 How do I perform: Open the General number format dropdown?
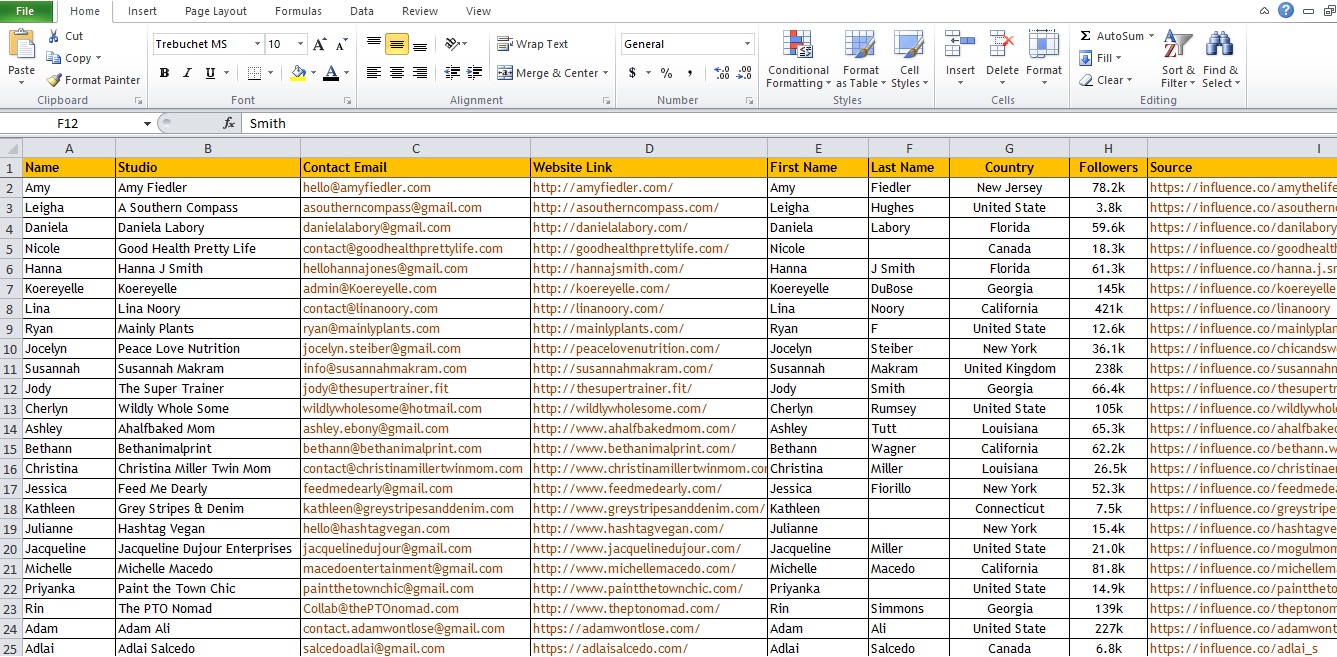pyautogui.click(x=747, y=44)
